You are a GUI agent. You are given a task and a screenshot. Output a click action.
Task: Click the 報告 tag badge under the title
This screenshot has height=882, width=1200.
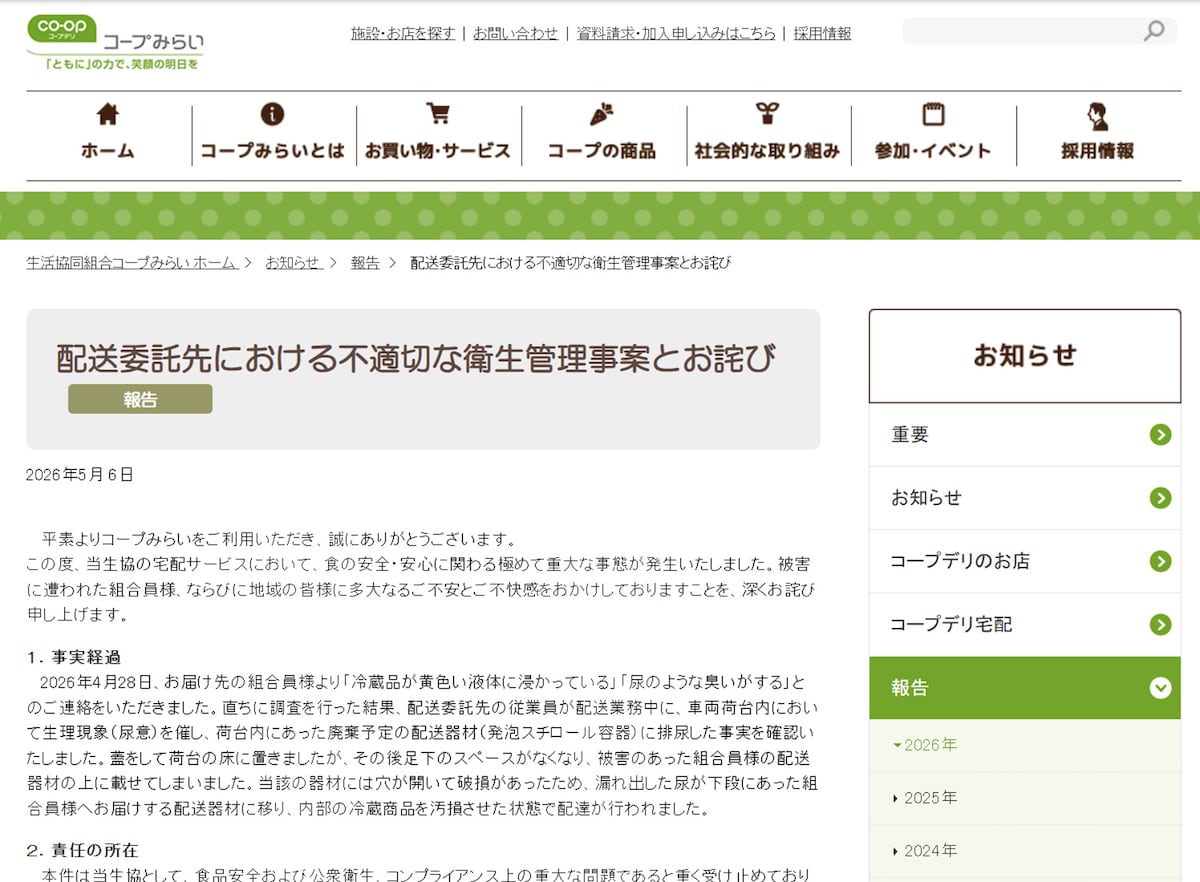click(140, 399)
